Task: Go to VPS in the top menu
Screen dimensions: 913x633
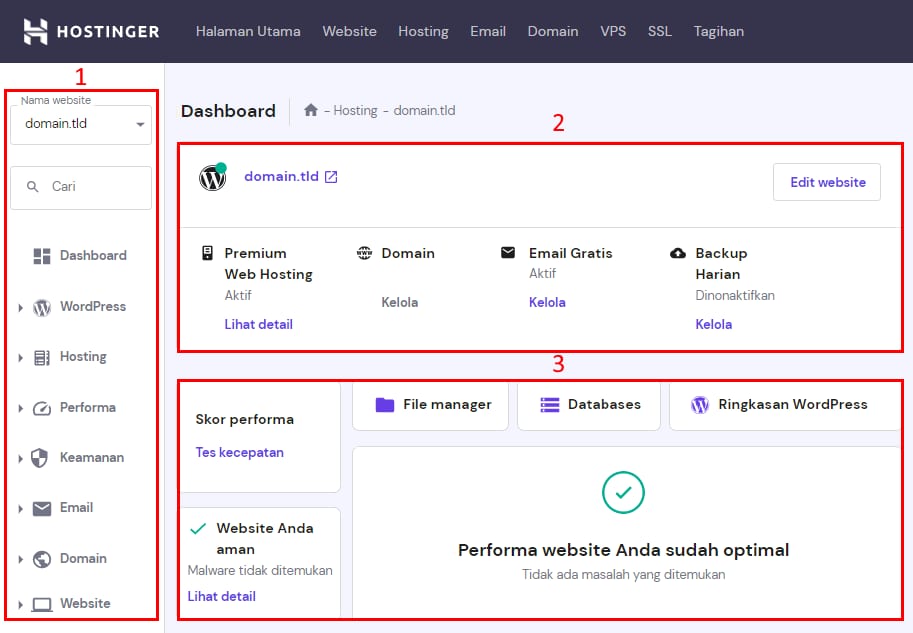Action: click(613, 31)
